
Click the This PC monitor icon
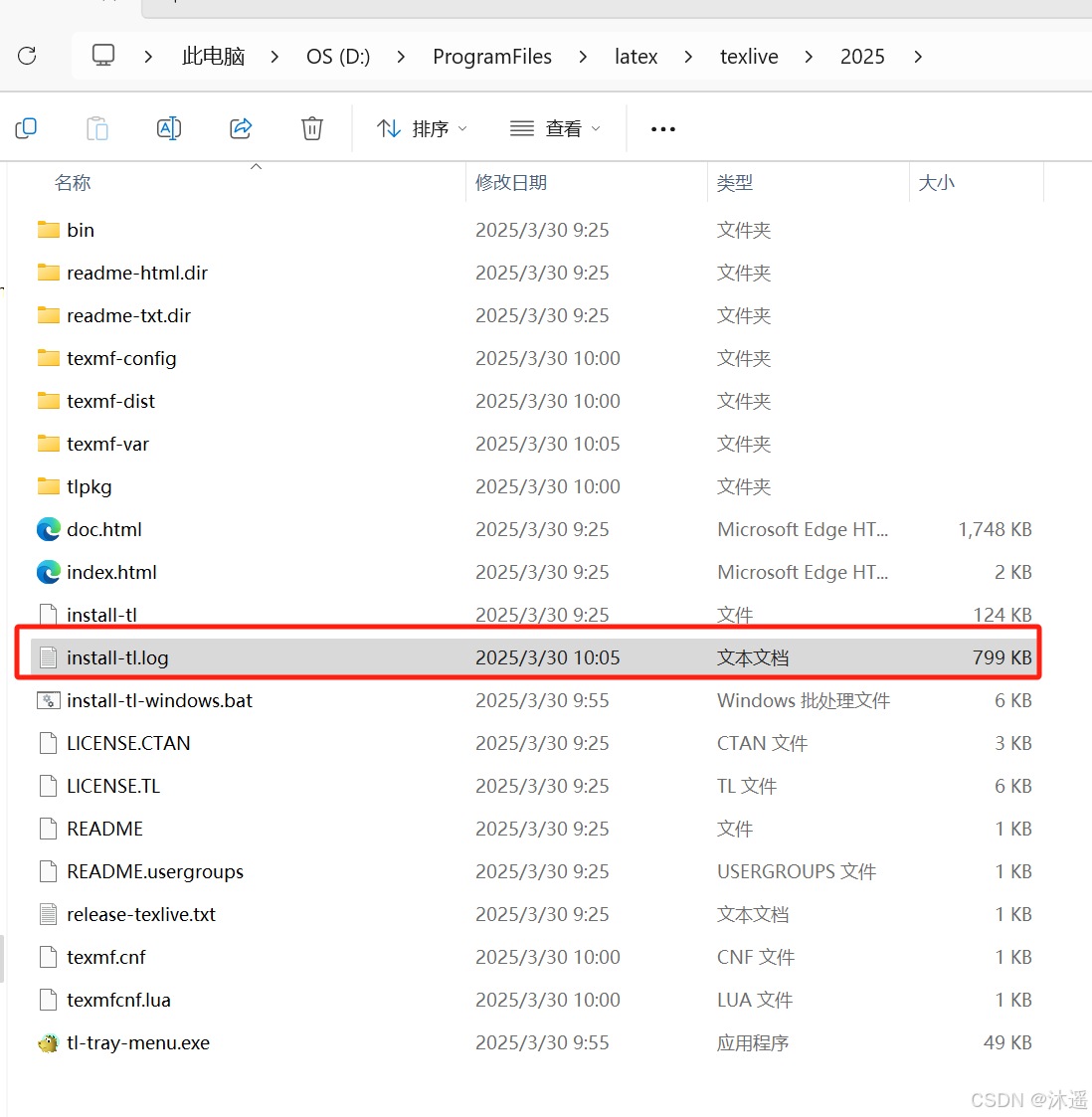103,56
